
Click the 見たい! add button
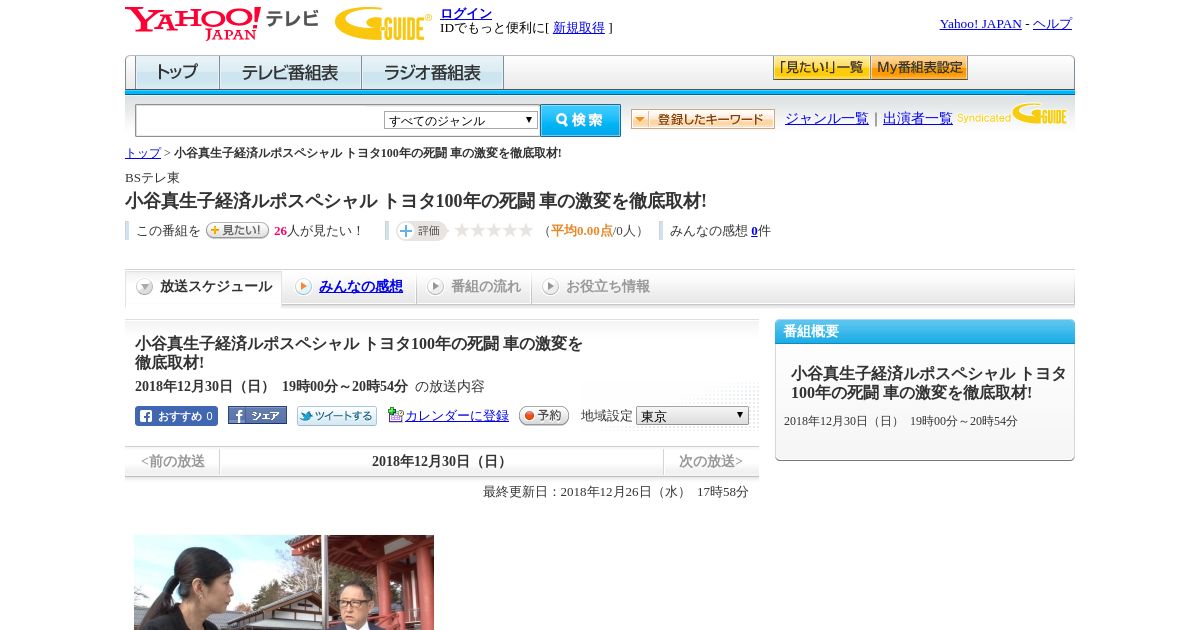tap(237, 230)
